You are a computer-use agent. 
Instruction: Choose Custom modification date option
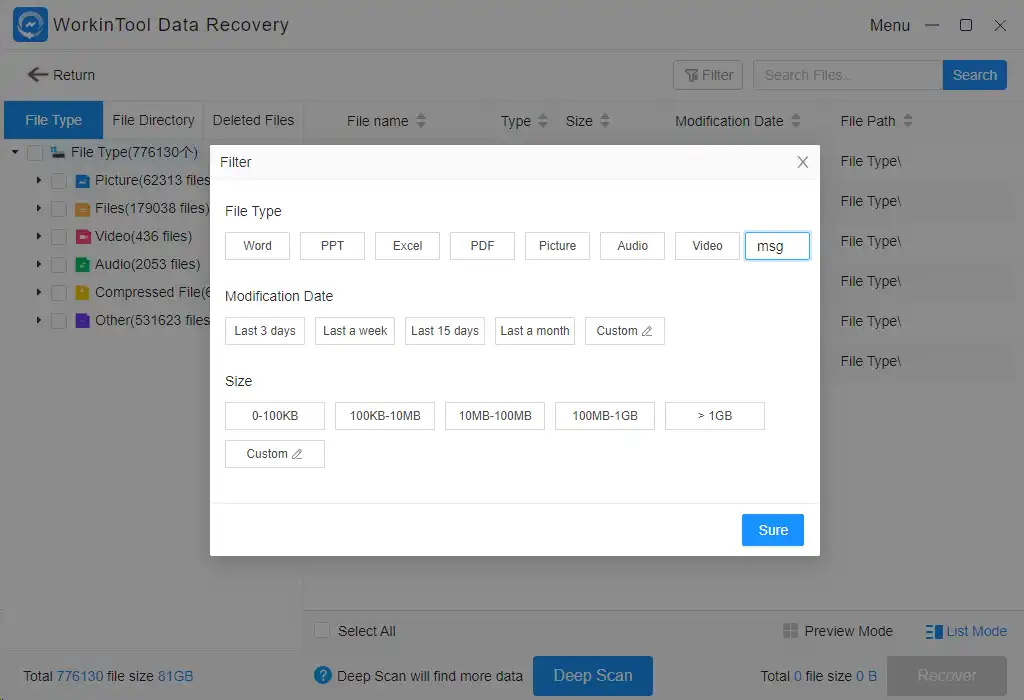point(625,331)
